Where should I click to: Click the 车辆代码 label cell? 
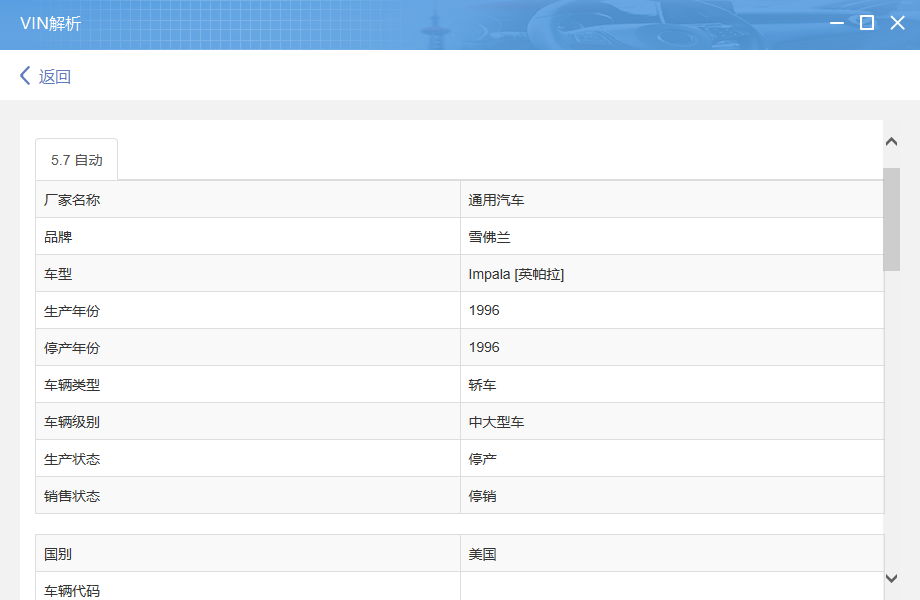pos(248,587)
